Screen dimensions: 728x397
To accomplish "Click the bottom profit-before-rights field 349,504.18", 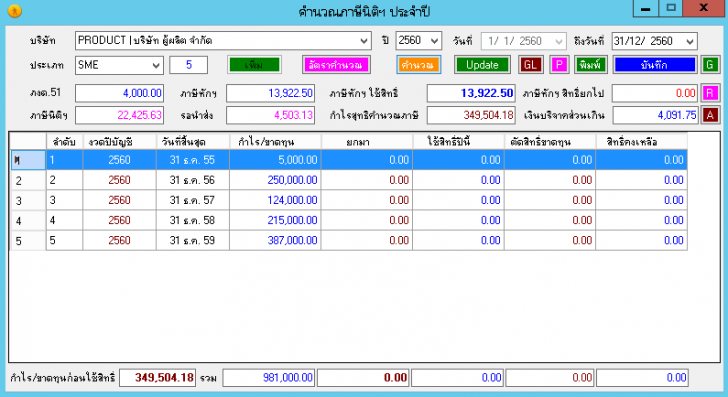I will coord(157,377).
